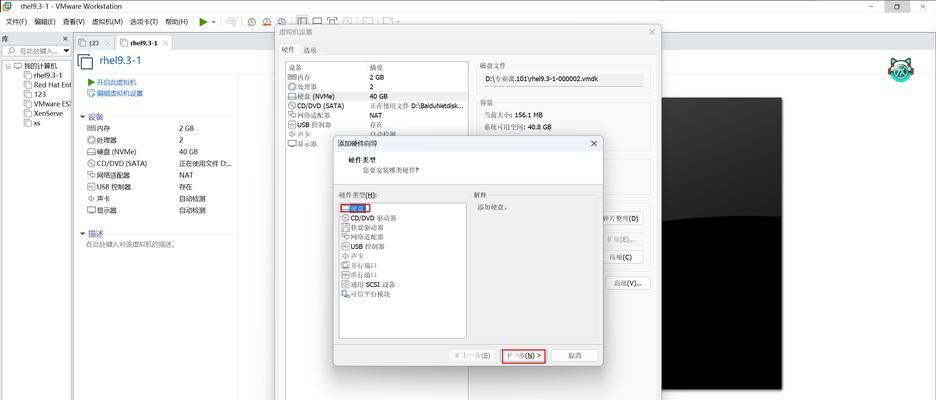Click 硬盘 (NVMe) in main window device list
936x400 pixels.
point(116,152)
